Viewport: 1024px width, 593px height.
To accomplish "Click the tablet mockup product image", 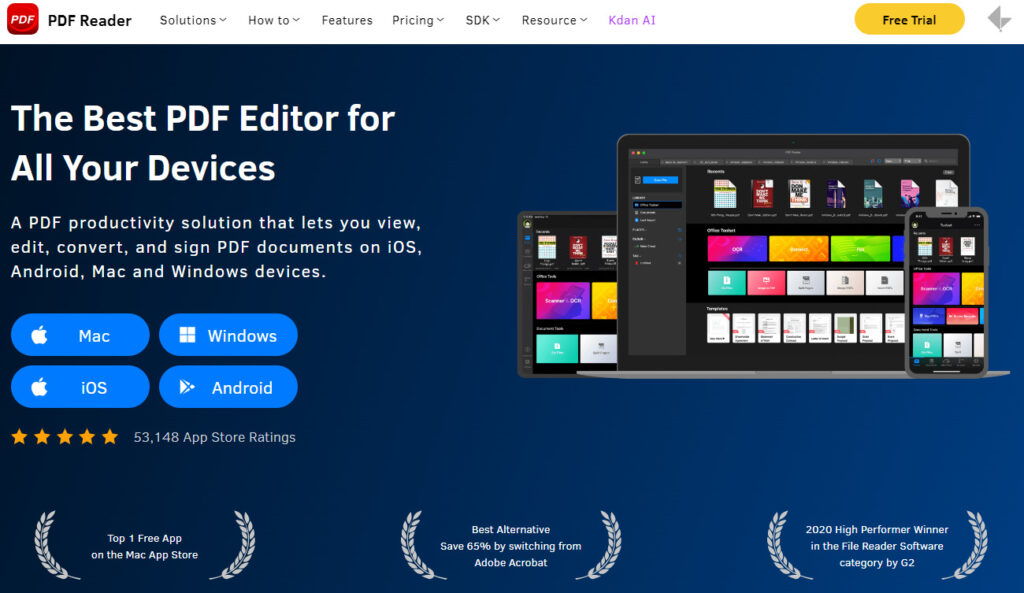I will point(567,294).
